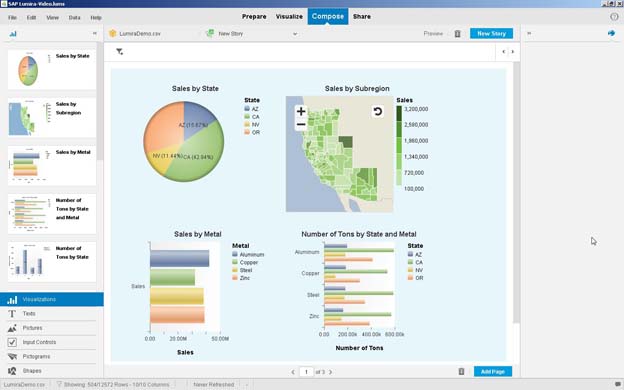Select the Sales by Subregion thumbnail
624x390 pixels.
click(x=52, y=118)
